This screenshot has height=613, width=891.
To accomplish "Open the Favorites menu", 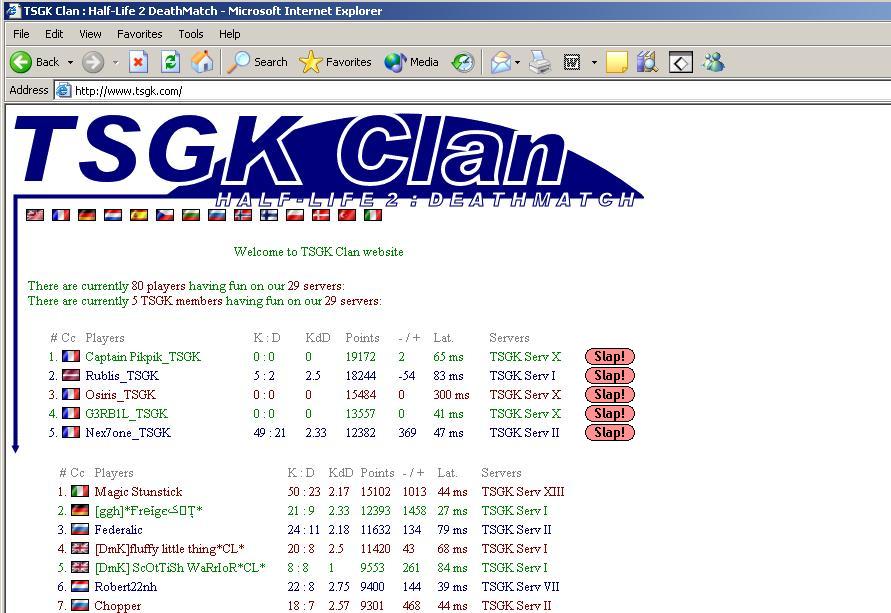I will coord(139,34).
